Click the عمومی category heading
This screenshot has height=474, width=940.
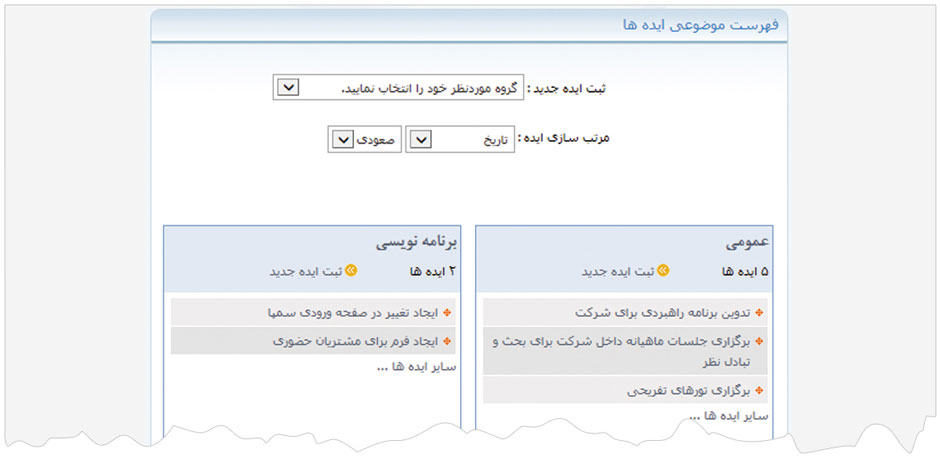[746, 243]
